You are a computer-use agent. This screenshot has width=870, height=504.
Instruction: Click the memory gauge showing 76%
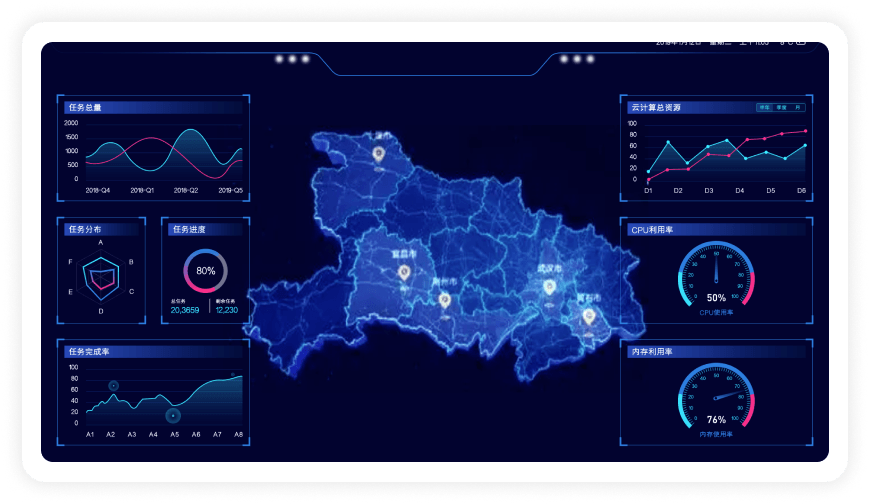716,399
